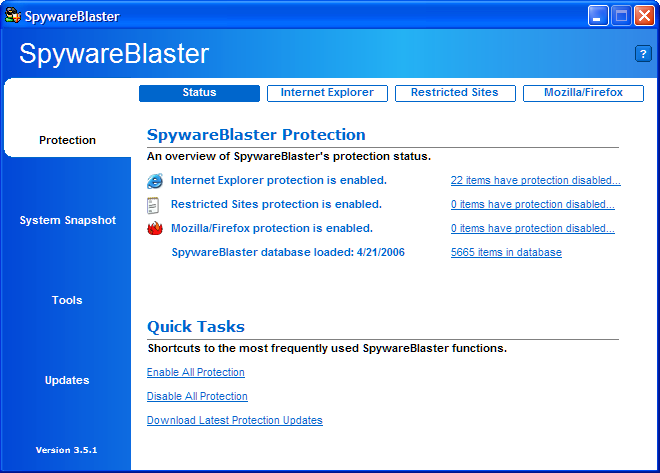Click 5665 items in database link
This screenshot has width=660, height=473.
[506, 252]
